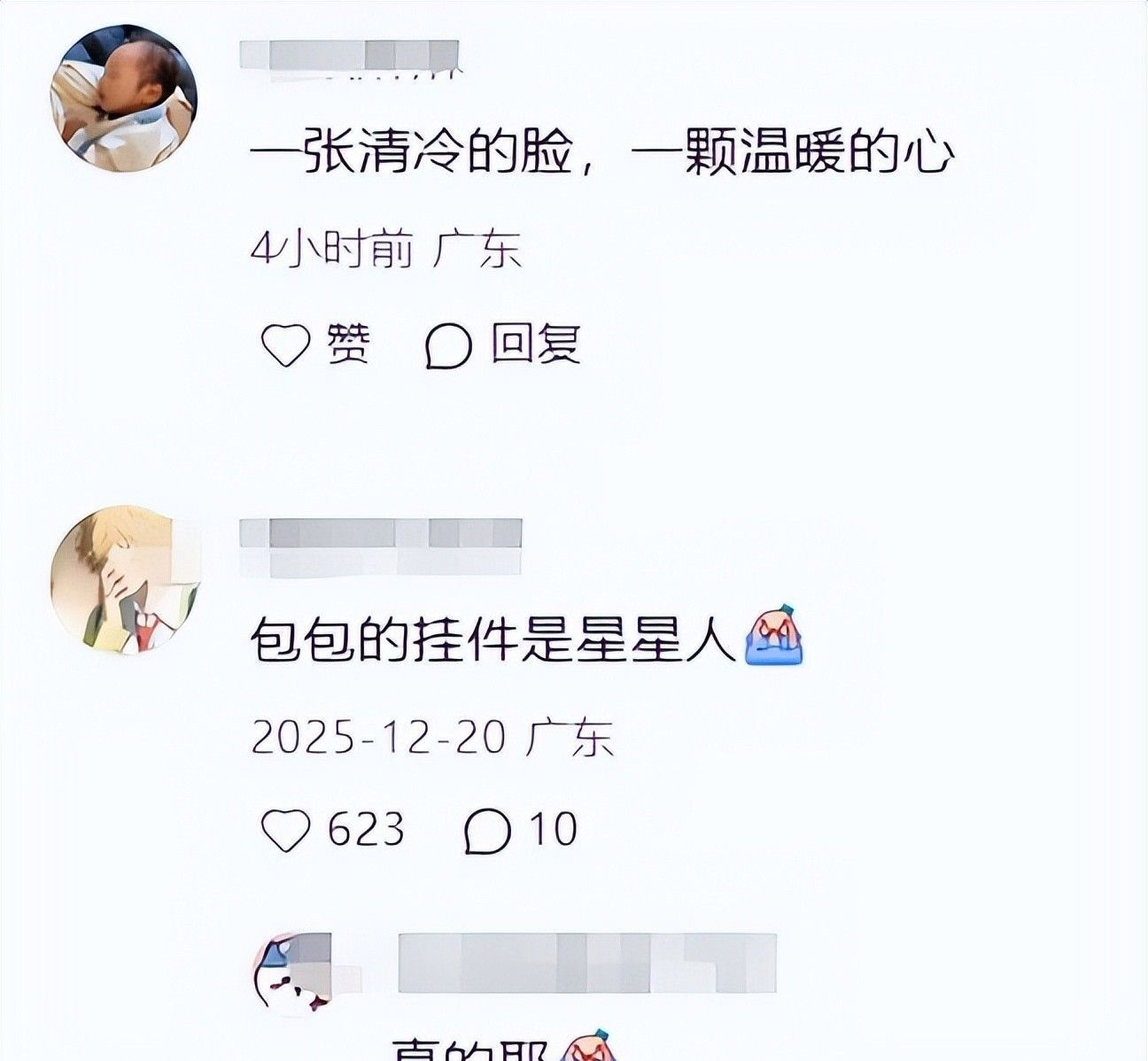Click the speech bubble icon beside 回复
This screenshot has height=1061, width=1148.
click(448, 345)
